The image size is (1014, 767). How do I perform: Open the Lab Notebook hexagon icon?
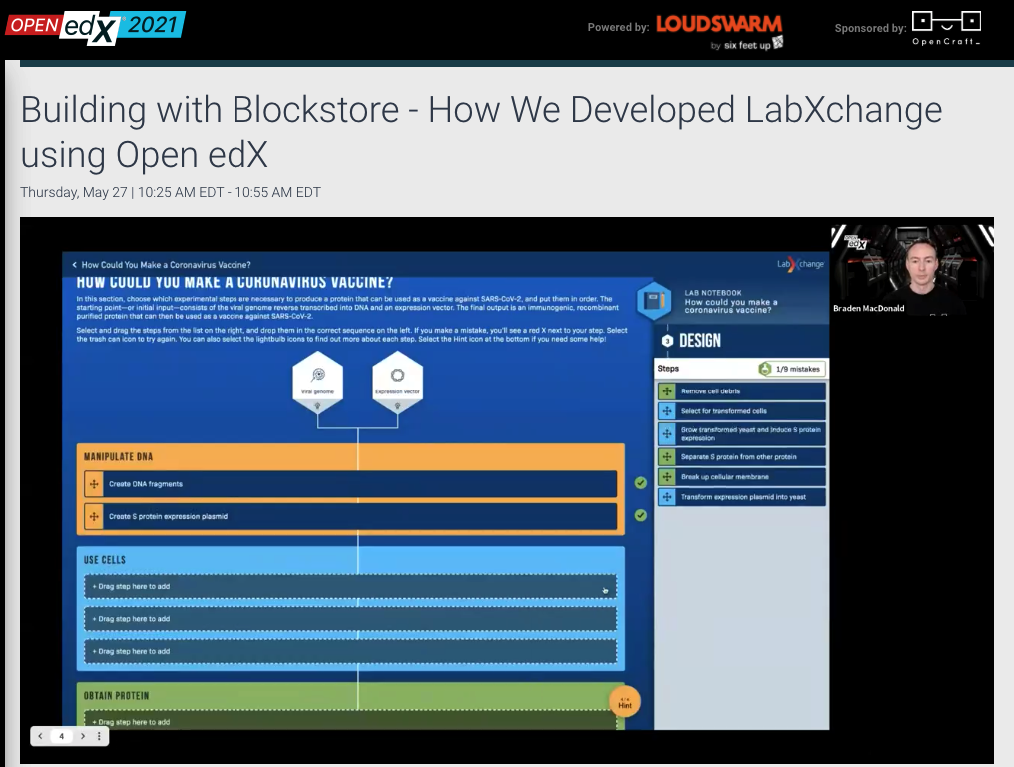point(654,301)
